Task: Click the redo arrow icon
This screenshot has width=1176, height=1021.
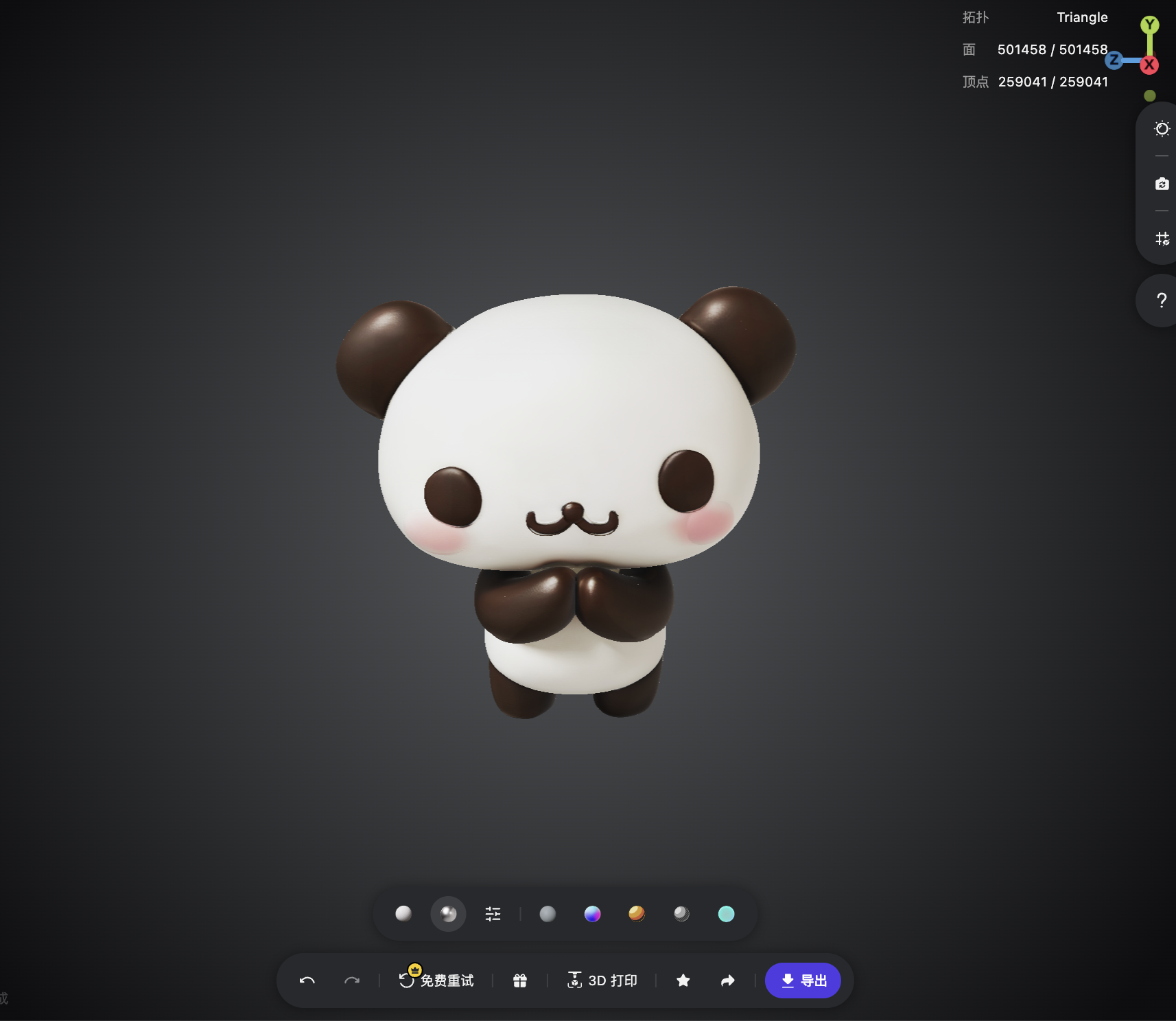Action: click(x=352, y=981)
